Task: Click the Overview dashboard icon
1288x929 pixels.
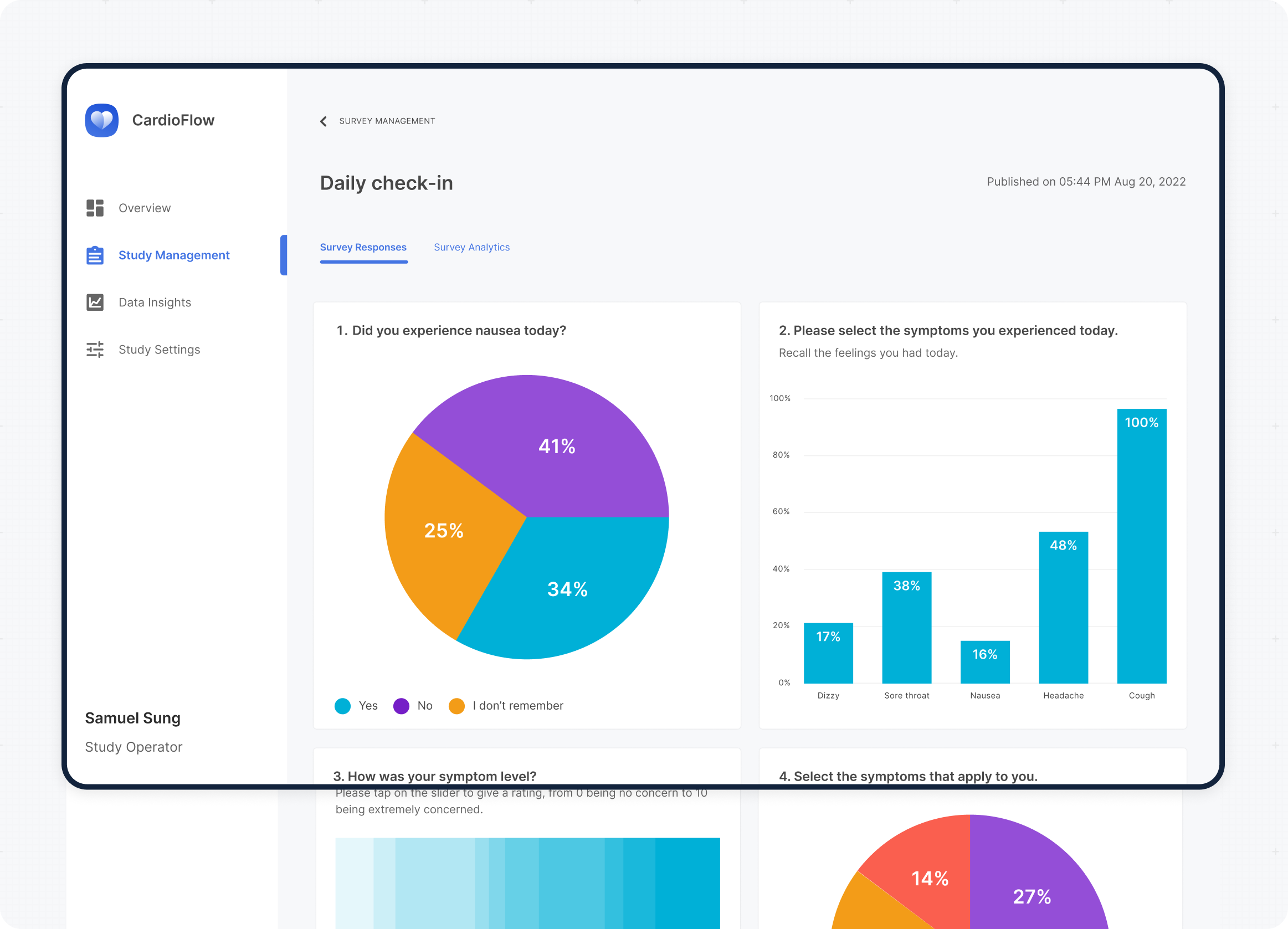Action: tap(95, 208)
